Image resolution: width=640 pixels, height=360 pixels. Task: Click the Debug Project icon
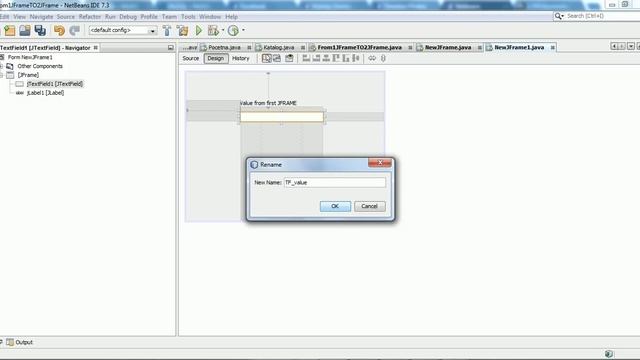213,31
